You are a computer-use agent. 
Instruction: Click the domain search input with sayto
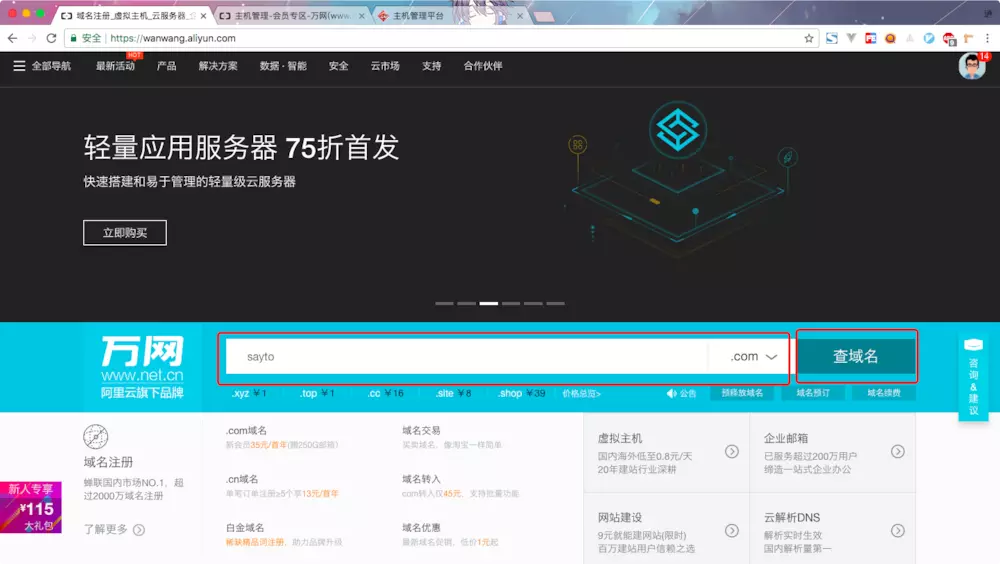point(466,357)
